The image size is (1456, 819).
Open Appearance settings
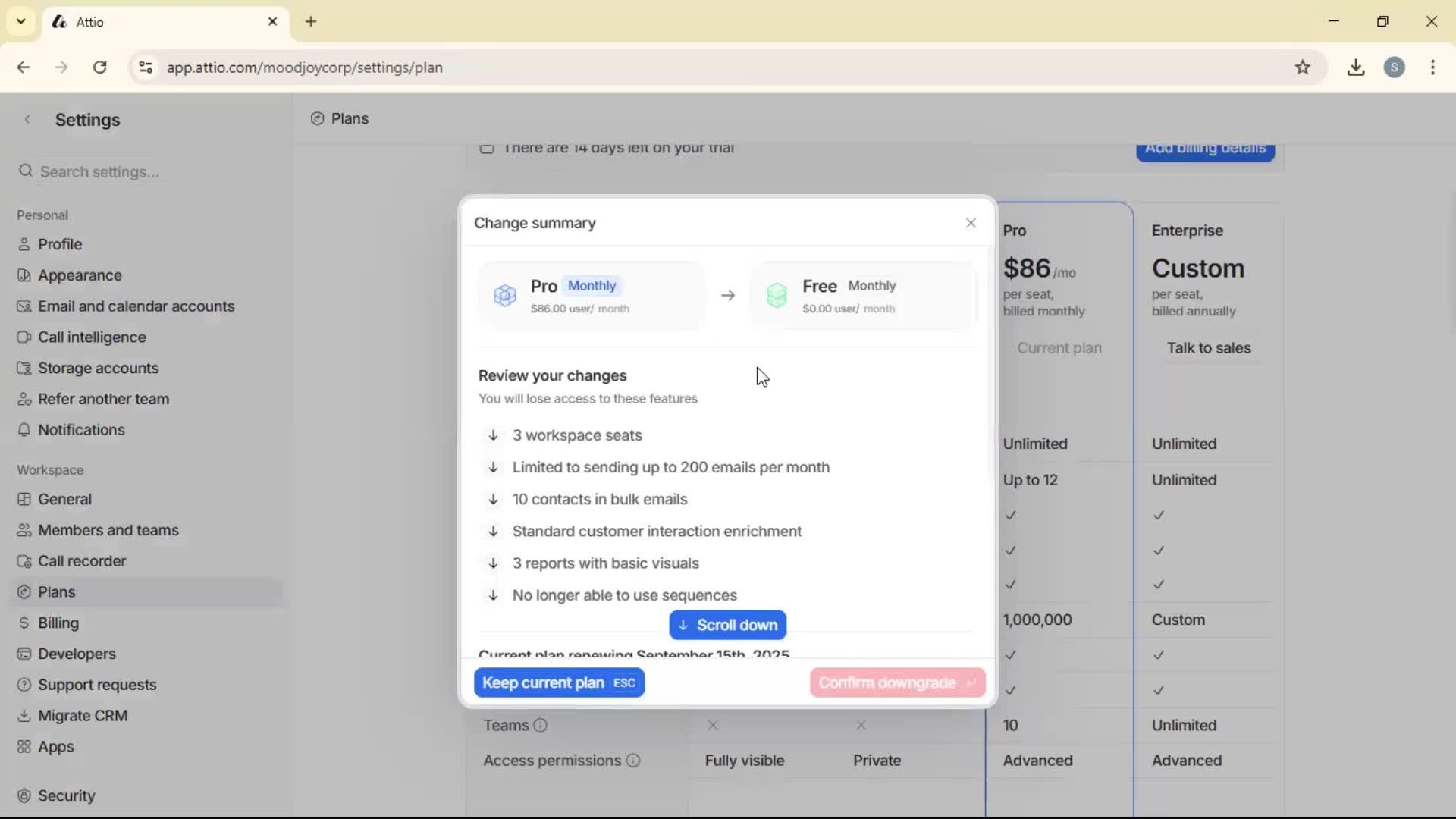pos(80,275)
